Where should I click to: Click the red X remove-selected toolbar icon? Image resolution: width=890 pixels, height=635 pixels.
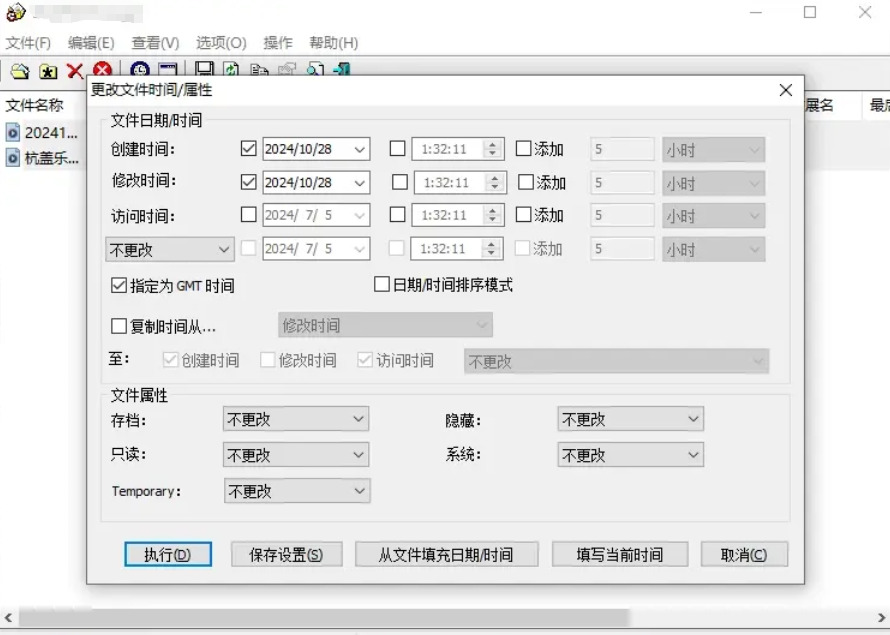pyautogui.click(x=75, y=71)
